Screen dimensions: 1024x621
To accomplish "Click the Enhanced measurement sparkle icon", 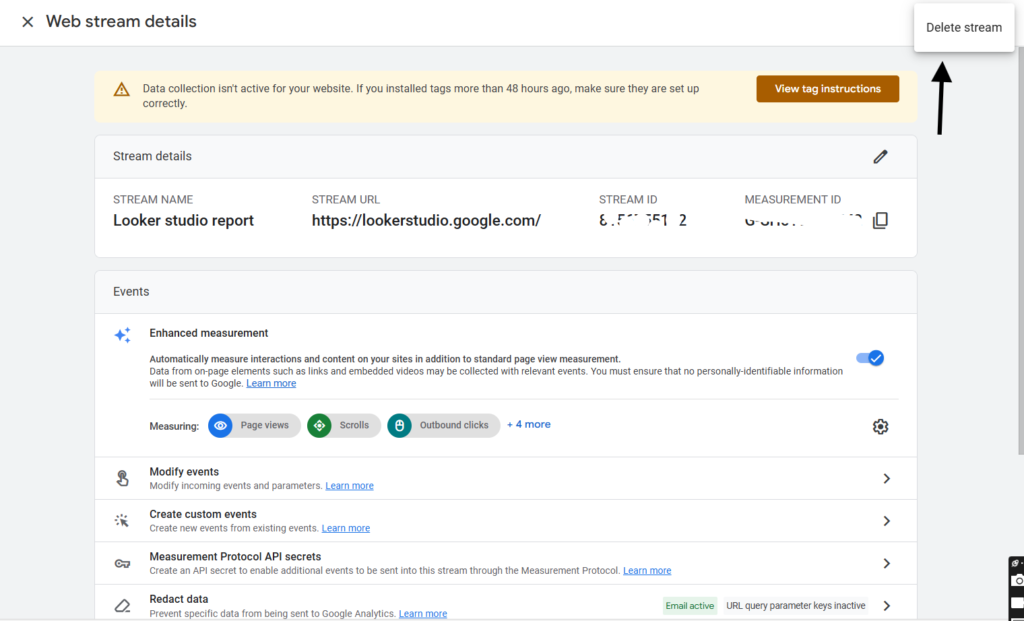I will 122,335.
